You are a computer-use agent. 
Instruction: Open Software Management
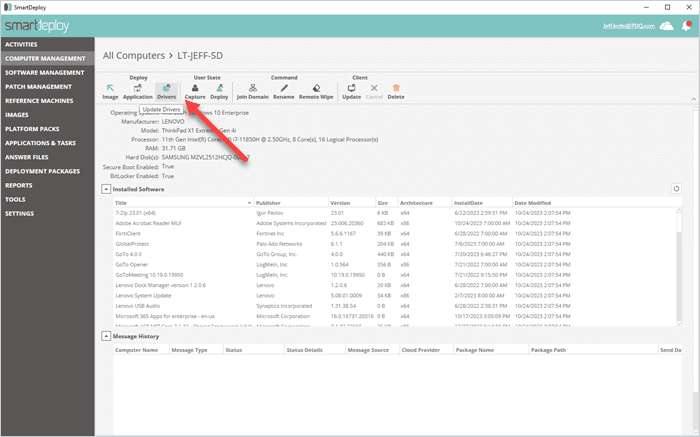pyautogui.click(x=45, y=72)
